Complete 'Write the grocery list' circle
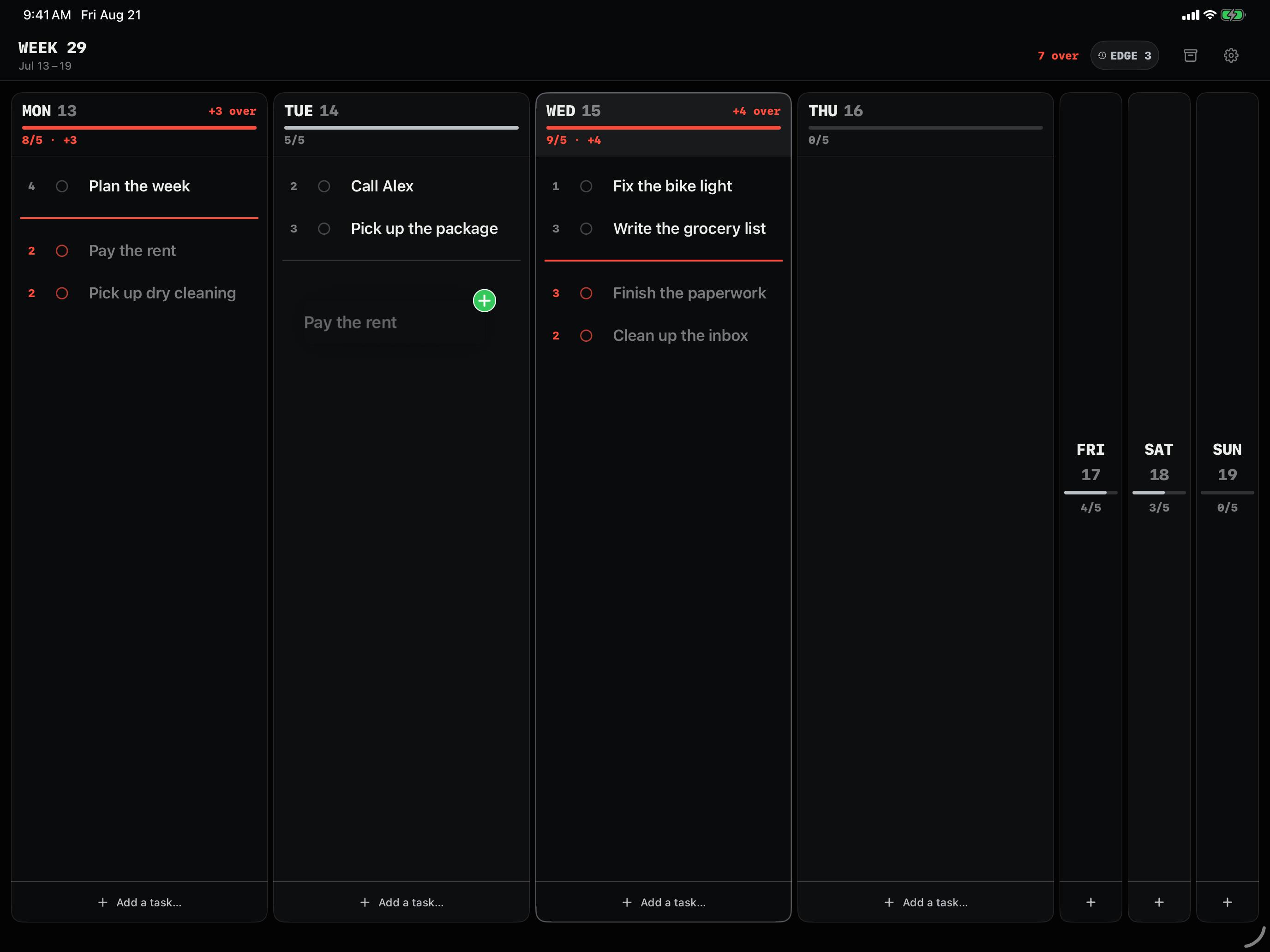This screenshot has width=1270, height=952. point(586,229)
